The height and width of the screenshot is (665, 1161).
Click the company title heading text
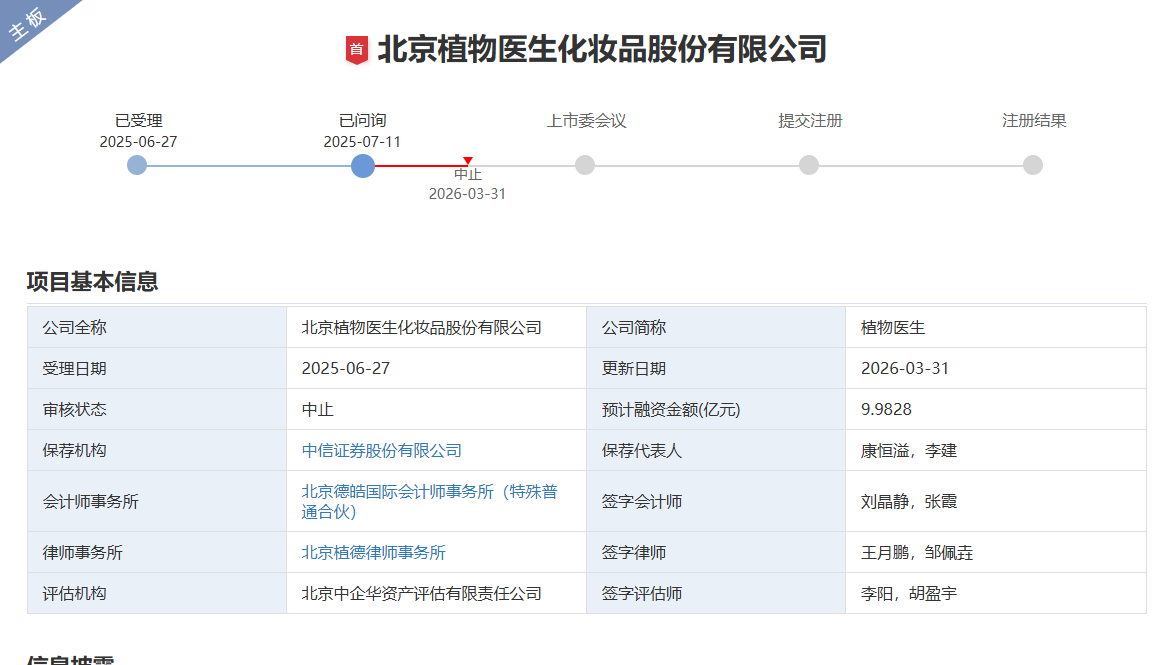click(x=601, y=49)
